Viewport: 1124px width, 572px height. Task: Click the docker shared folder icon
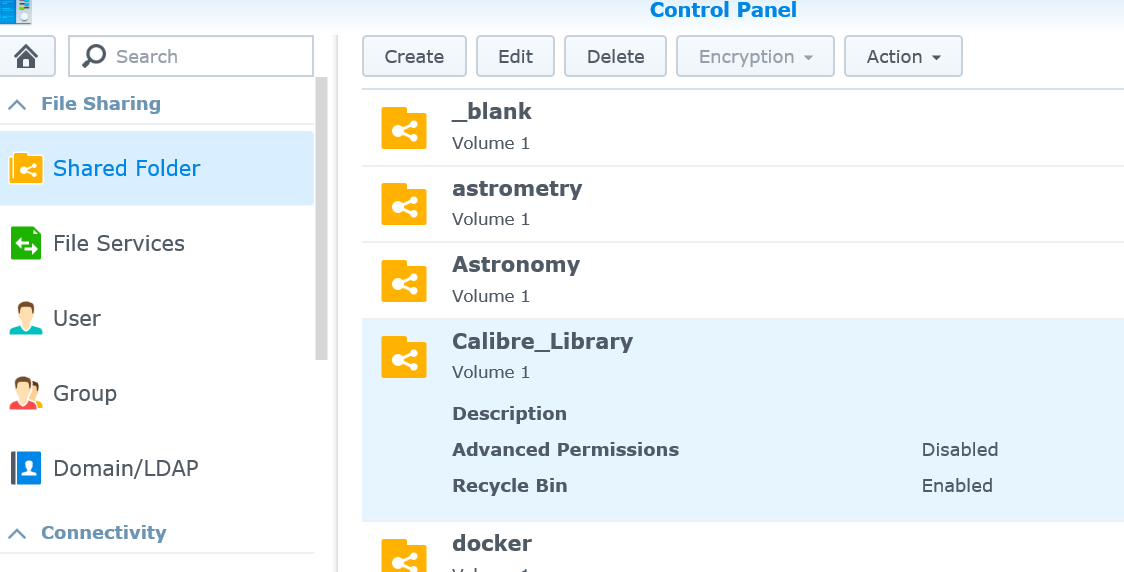404,558
